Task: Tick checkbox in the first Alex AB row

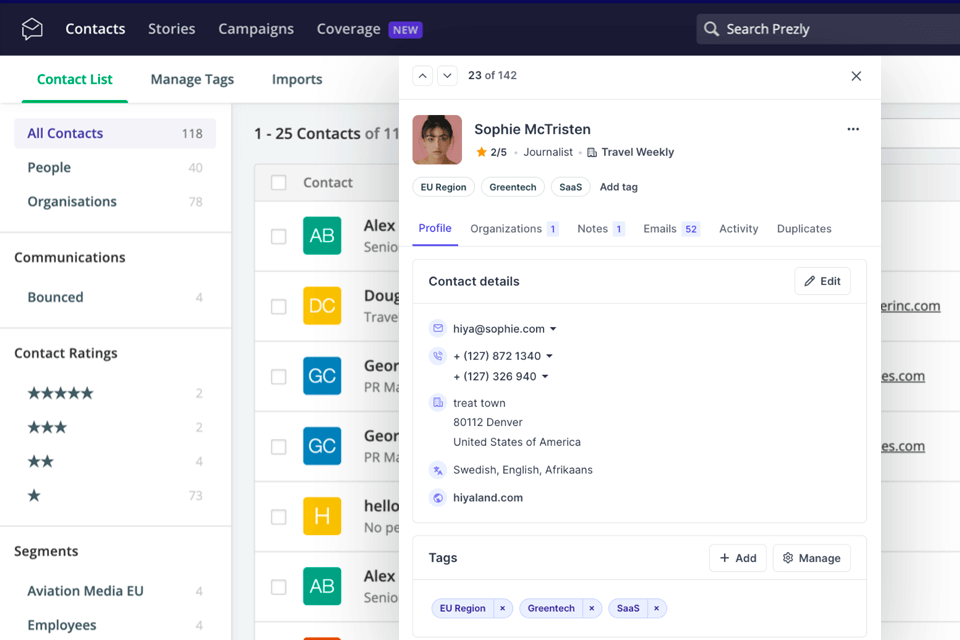Action: click(x=279, y=236)
